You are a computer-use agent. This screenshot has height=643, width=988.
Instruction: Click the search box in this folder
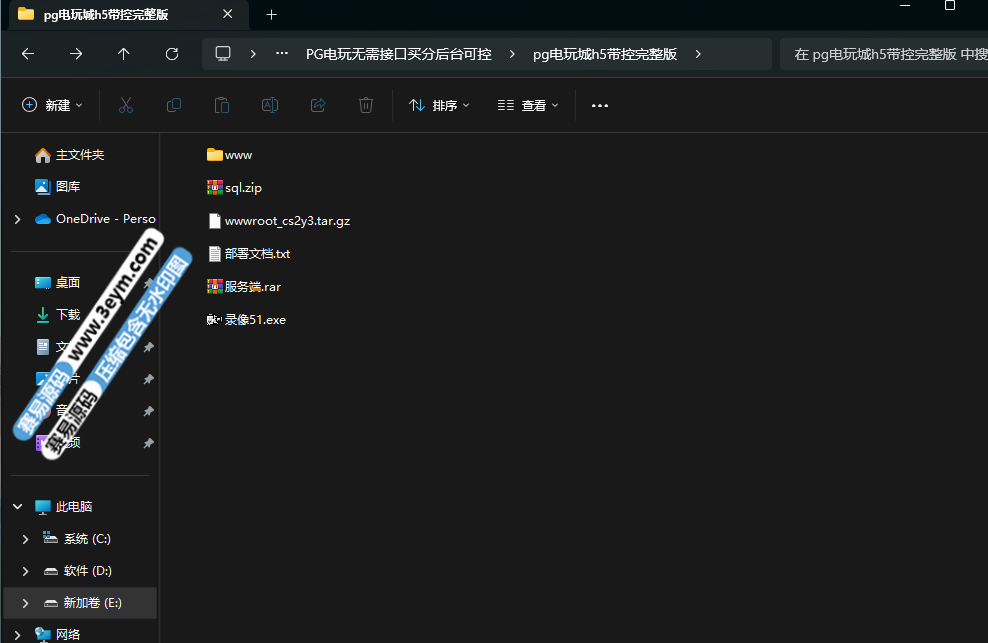click(885, 54)
